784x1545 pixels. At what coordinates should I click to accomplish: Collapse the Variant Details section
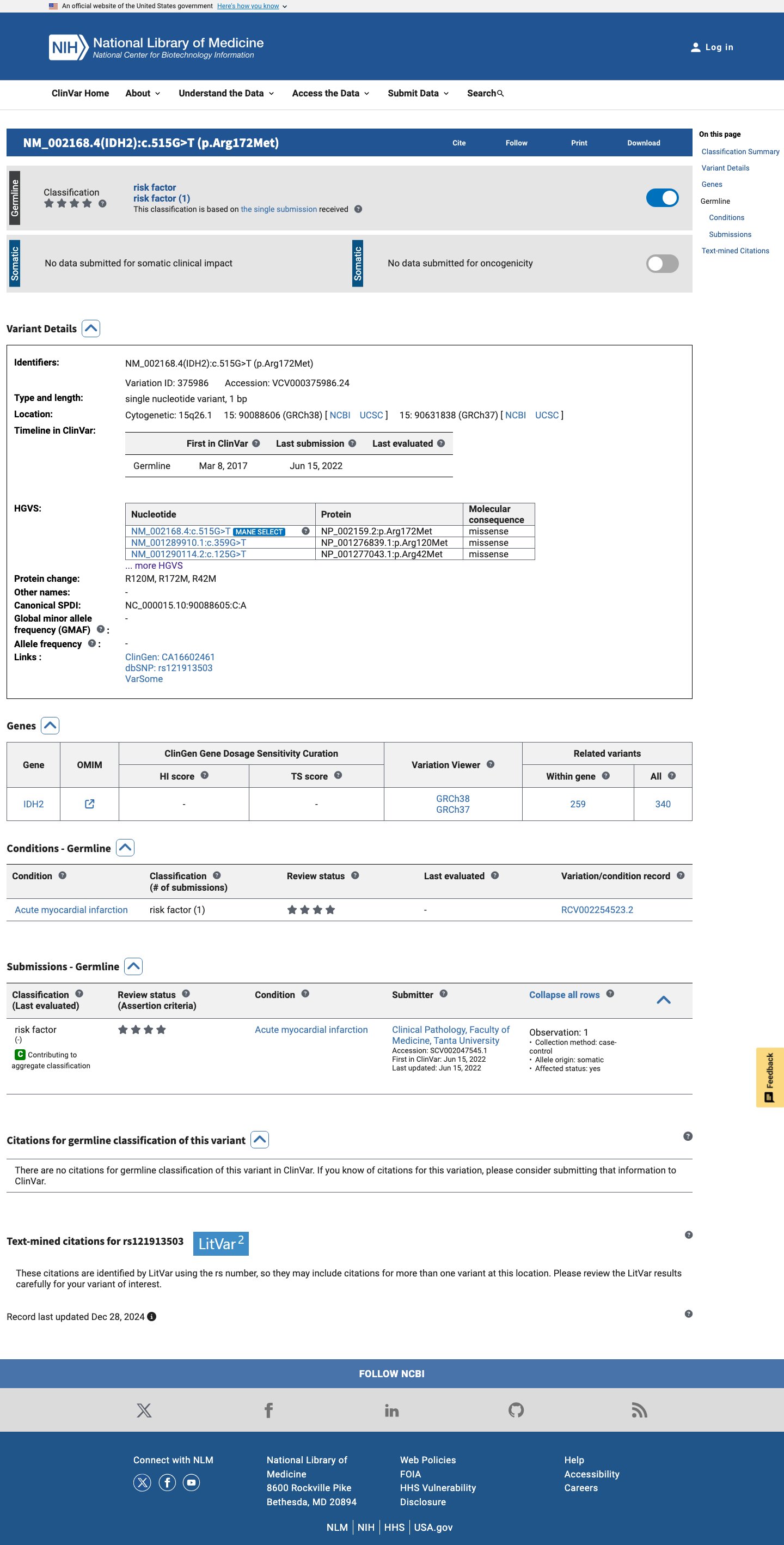(x=90, y=329)
